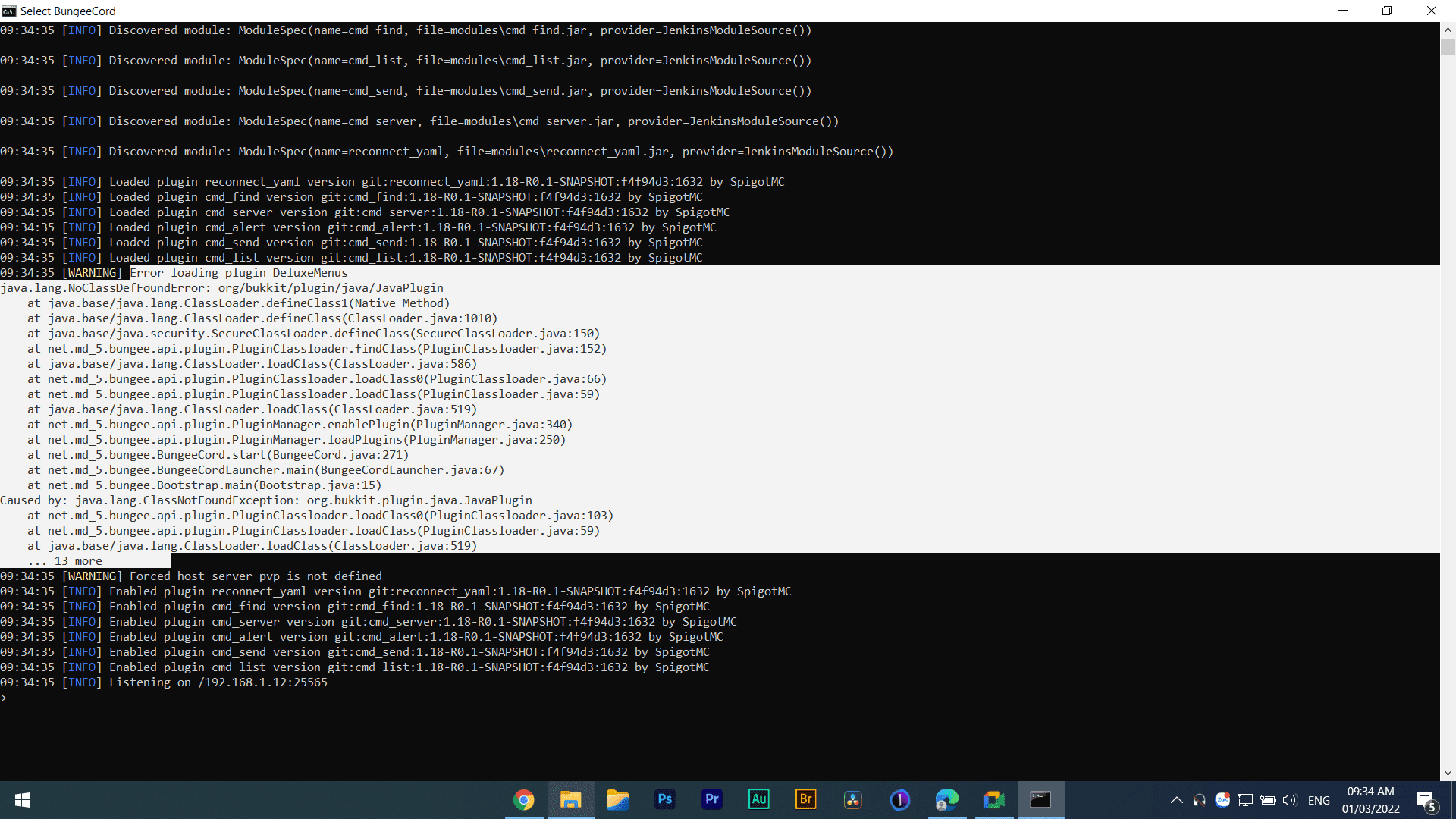Viewport: 1456px width, 819px height.
Task: Open Google Chrome from the taskbar
Action: tap(523, 800)
